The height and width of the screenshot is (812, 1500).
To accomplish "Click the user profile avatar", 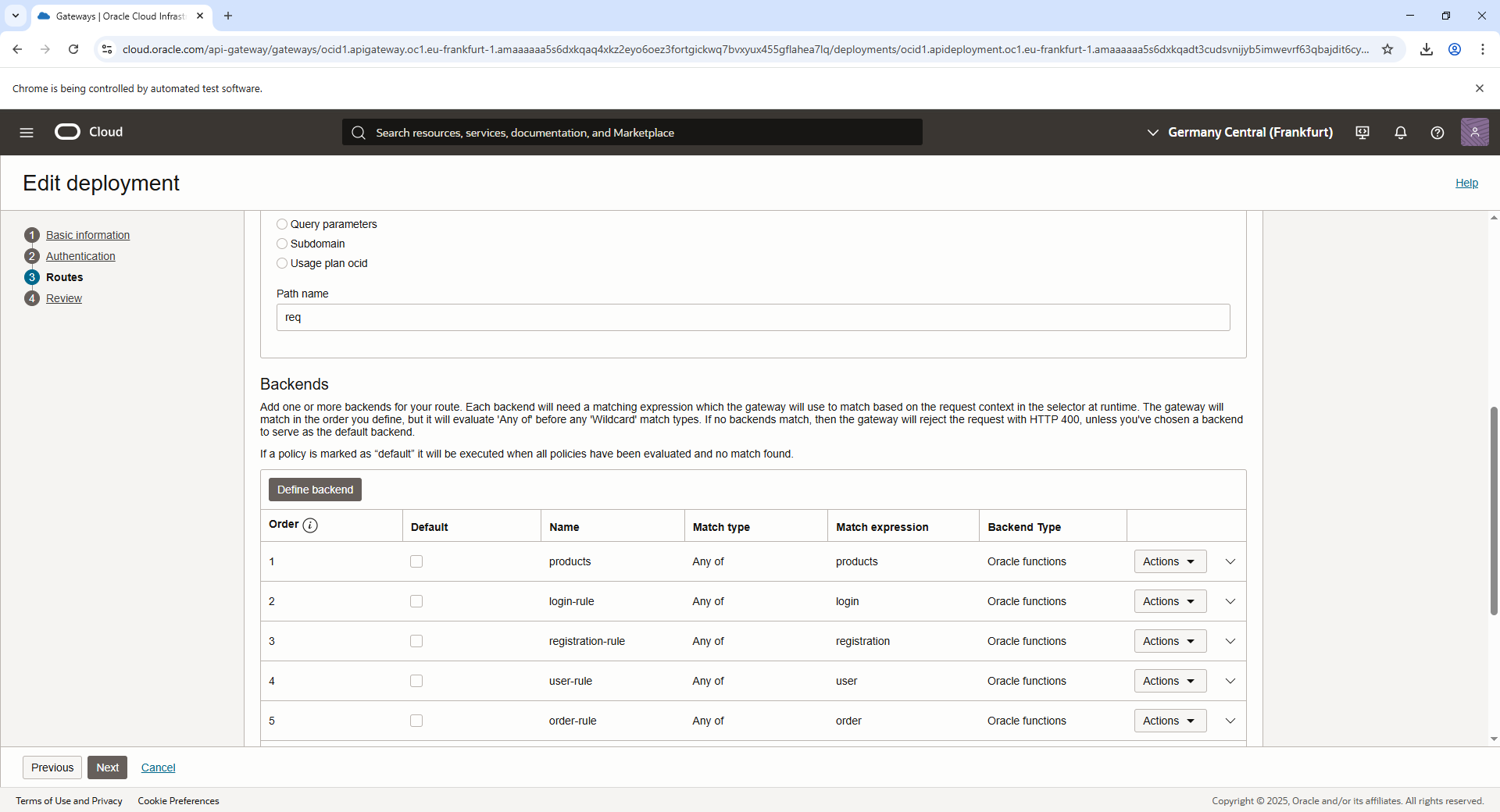I will tap(1474, 133).
